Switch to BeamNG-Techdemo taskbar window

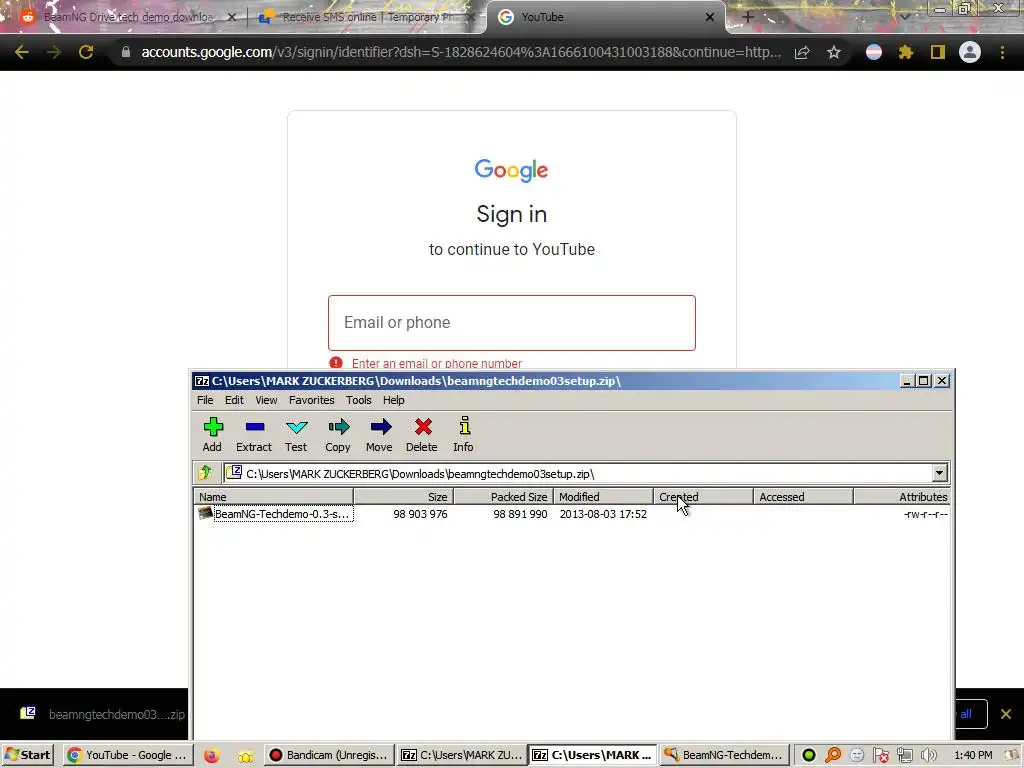click(x=724, y=755)
